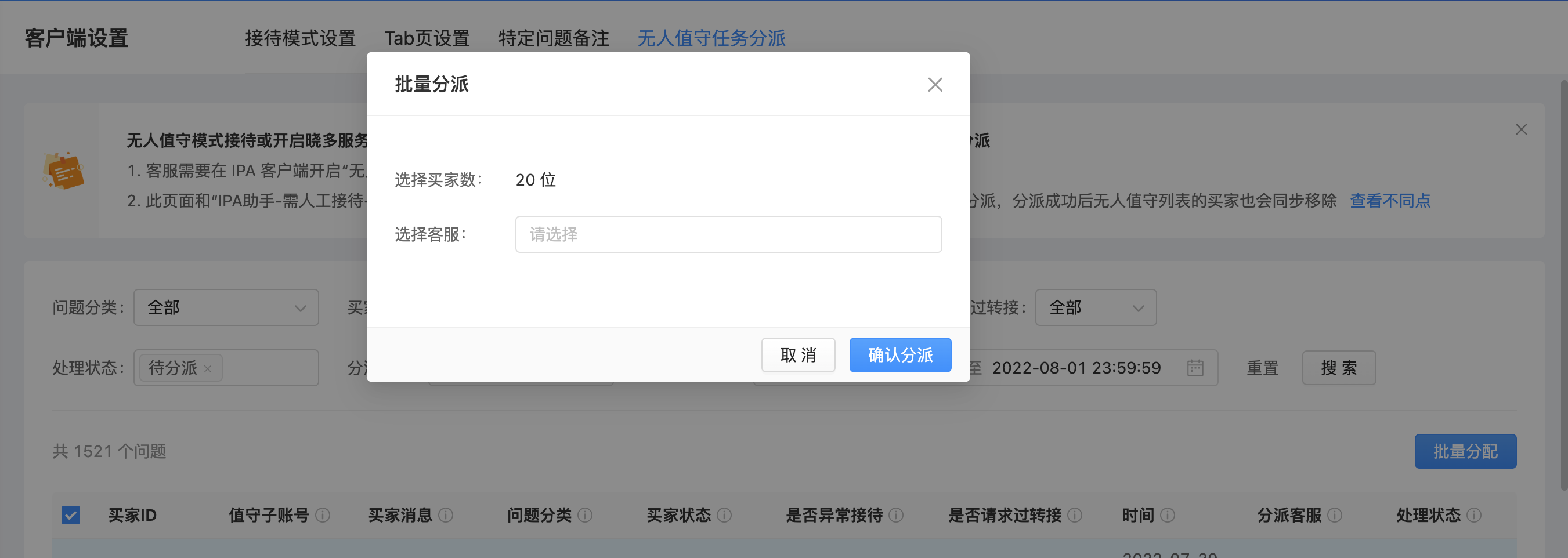This screenshot has width=1568, height=558.
Task: Click the 买家ID column header
Action: pos(132,516)
